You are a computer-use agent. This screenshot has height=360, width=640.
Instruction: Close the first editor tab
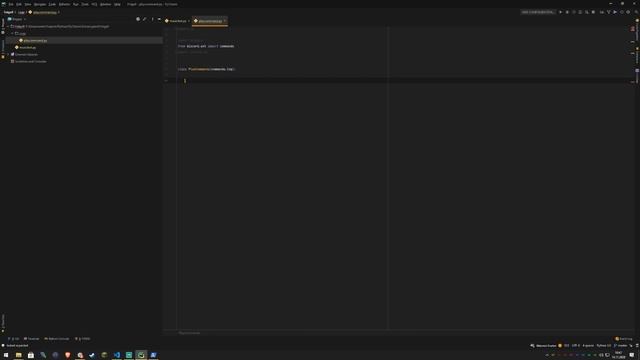point(189,21)
